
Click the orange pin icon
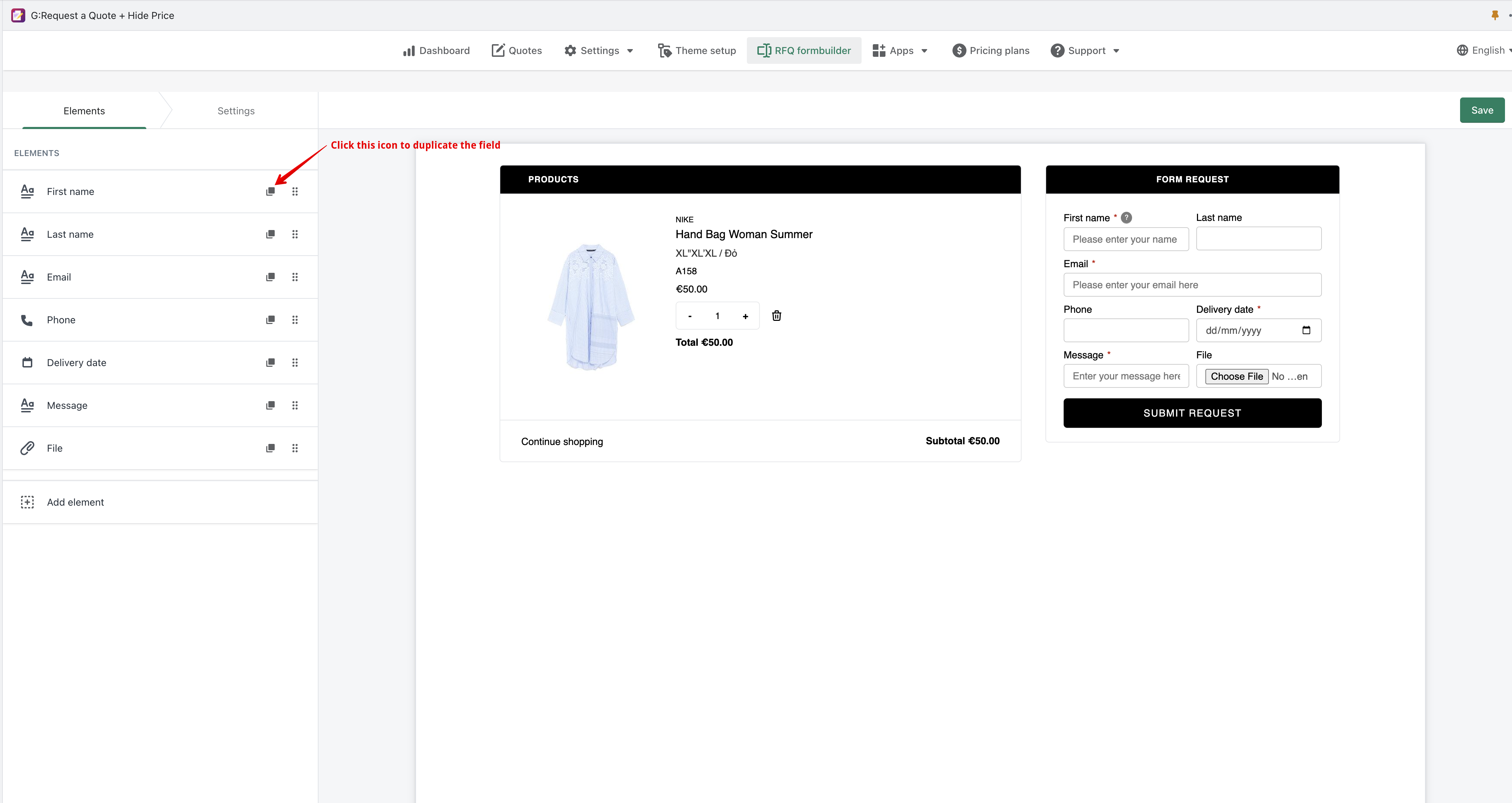pyautogui.click(x=1494, y=15)
